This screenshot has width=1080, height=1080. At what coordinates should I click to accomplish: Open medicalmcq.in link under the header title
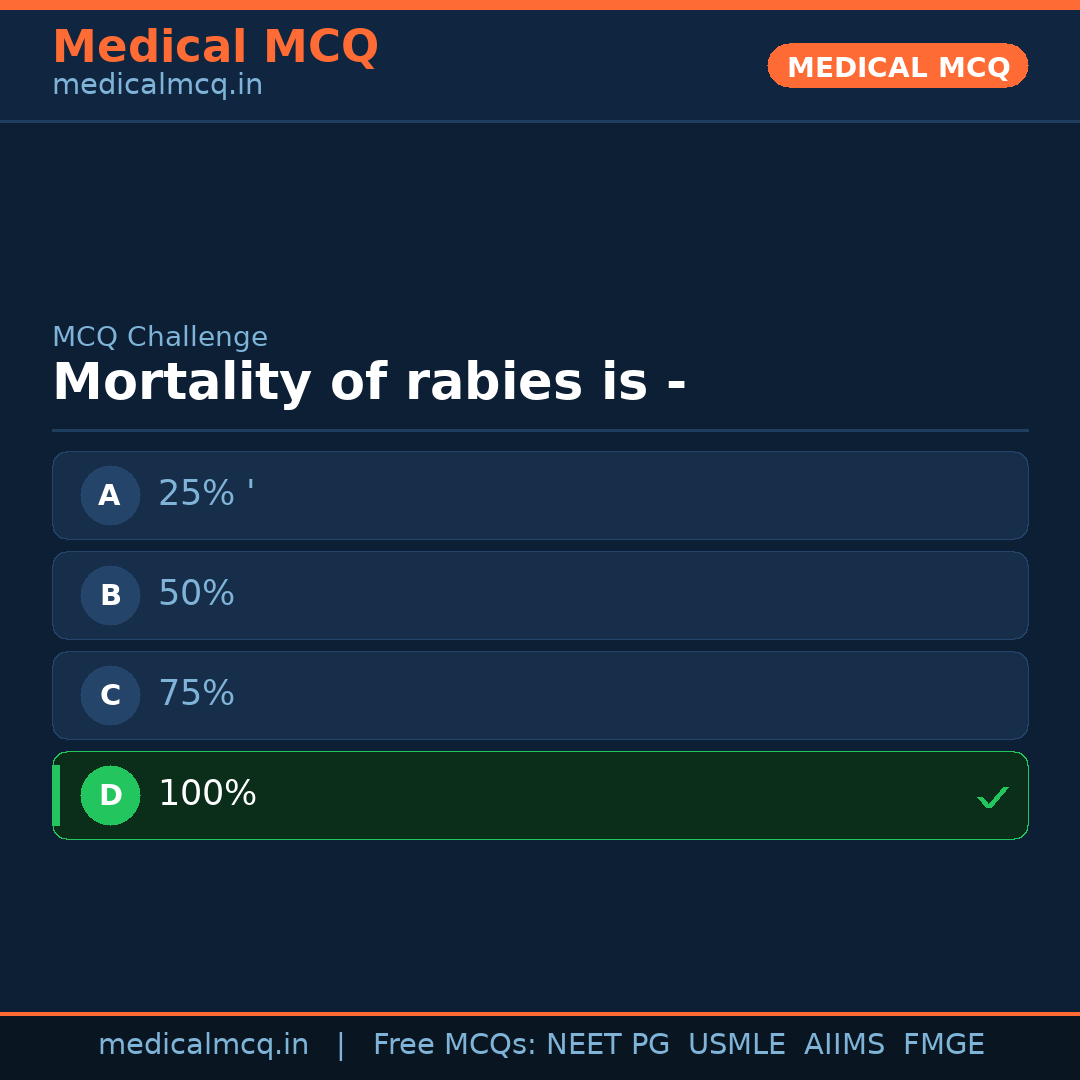157,85
